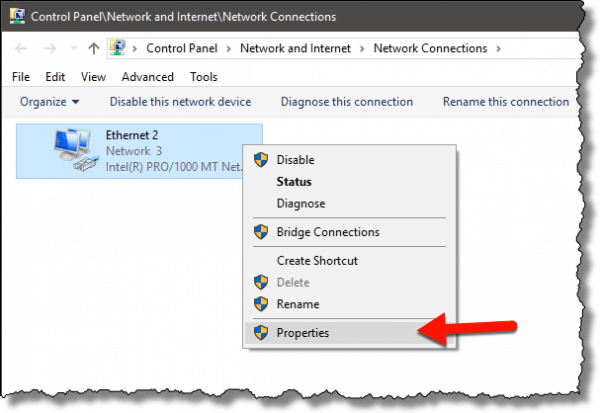Click the forward arrow navigation icon
Image resolution: width=600 pixels, height=413 pixels.
pyautogui.click(x=50, y=49)
